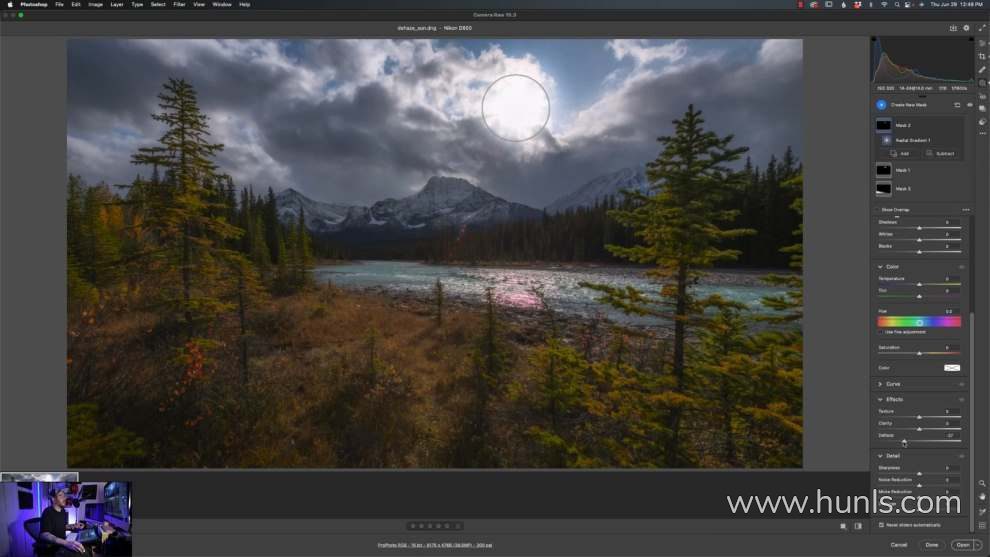
Task: Toggle Color section visibility eye
Action: (x=962, y=267)
